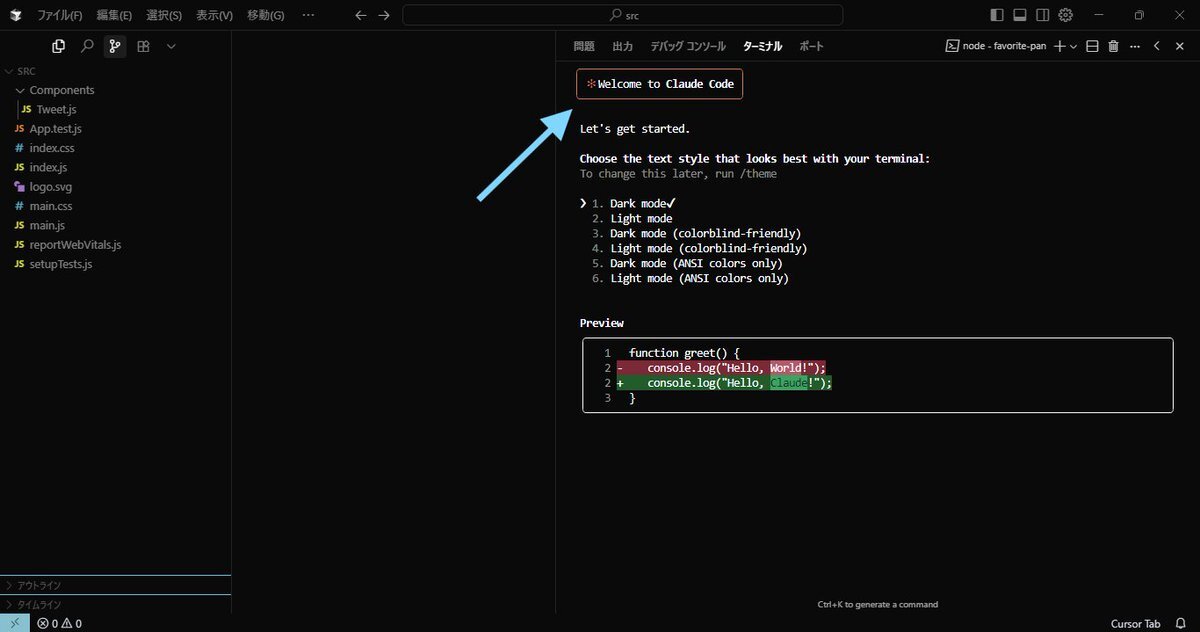
Task: Open the 選択(S) menu
Action: click(164, 16)
